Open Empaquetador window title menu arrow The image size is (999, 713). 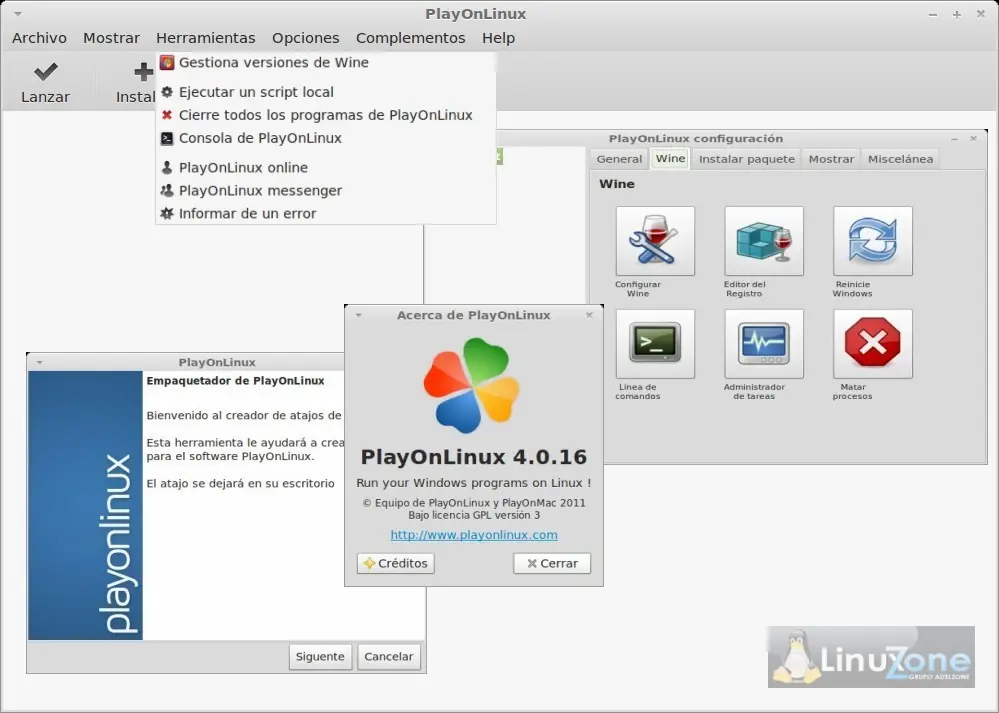pyautogui.click(x=40, y=363)
